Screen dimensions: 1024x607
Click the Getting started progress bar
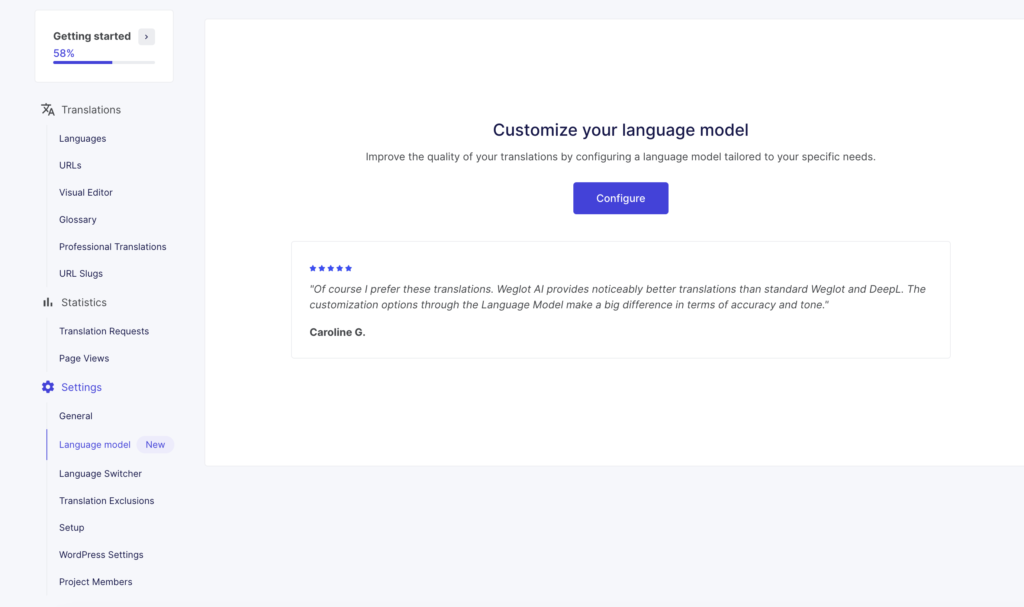104,62
